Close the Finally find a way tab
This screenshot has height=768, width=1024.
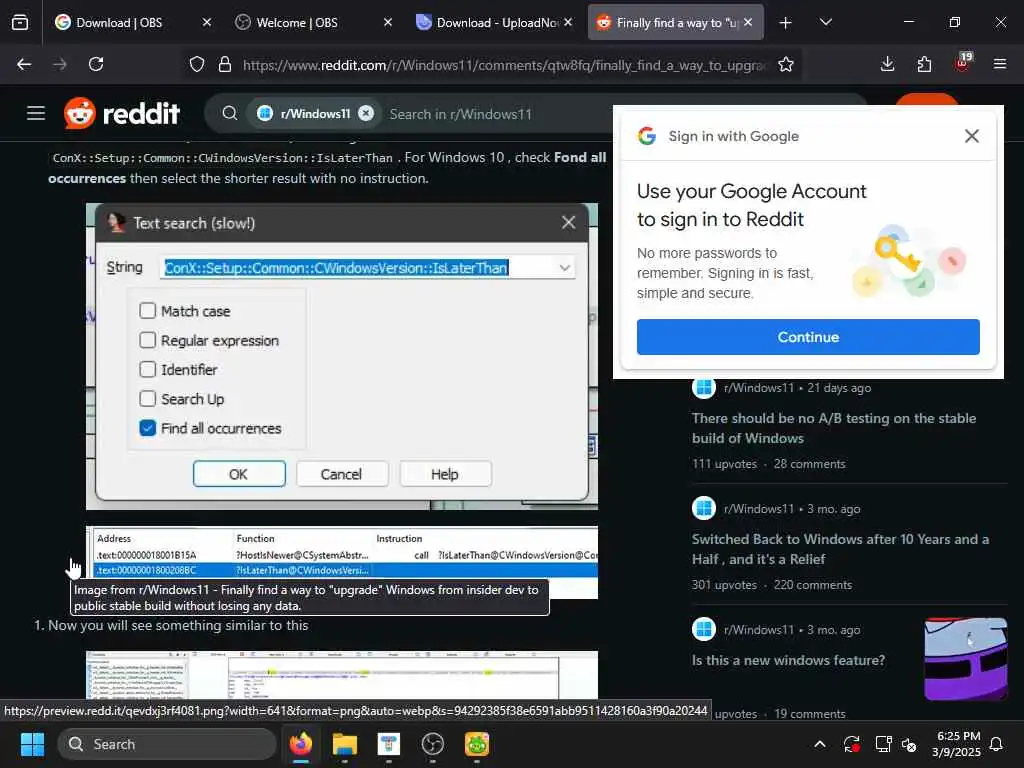point(748,22)
